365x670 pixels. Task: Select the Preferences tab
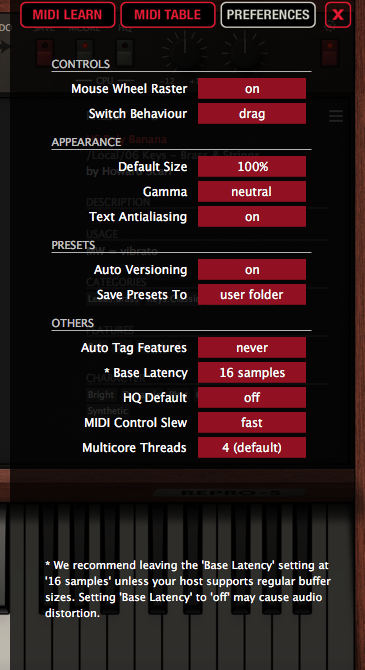268,15
